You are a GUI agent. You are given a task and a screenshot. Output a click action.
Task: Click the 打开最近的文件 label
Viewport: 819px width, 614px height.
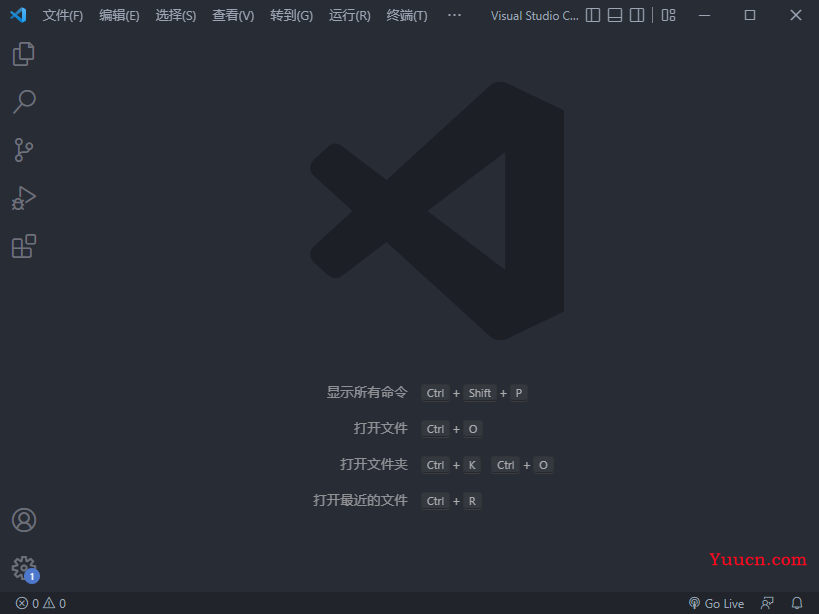tap(360, 501)
